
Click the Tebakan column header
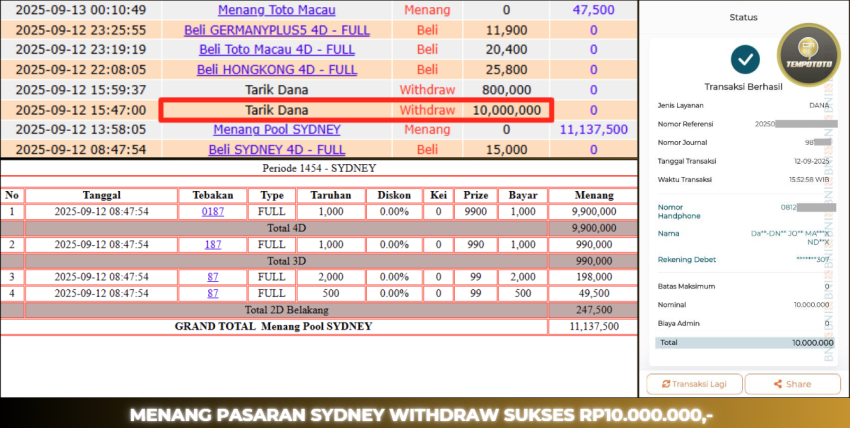(212, 196)
